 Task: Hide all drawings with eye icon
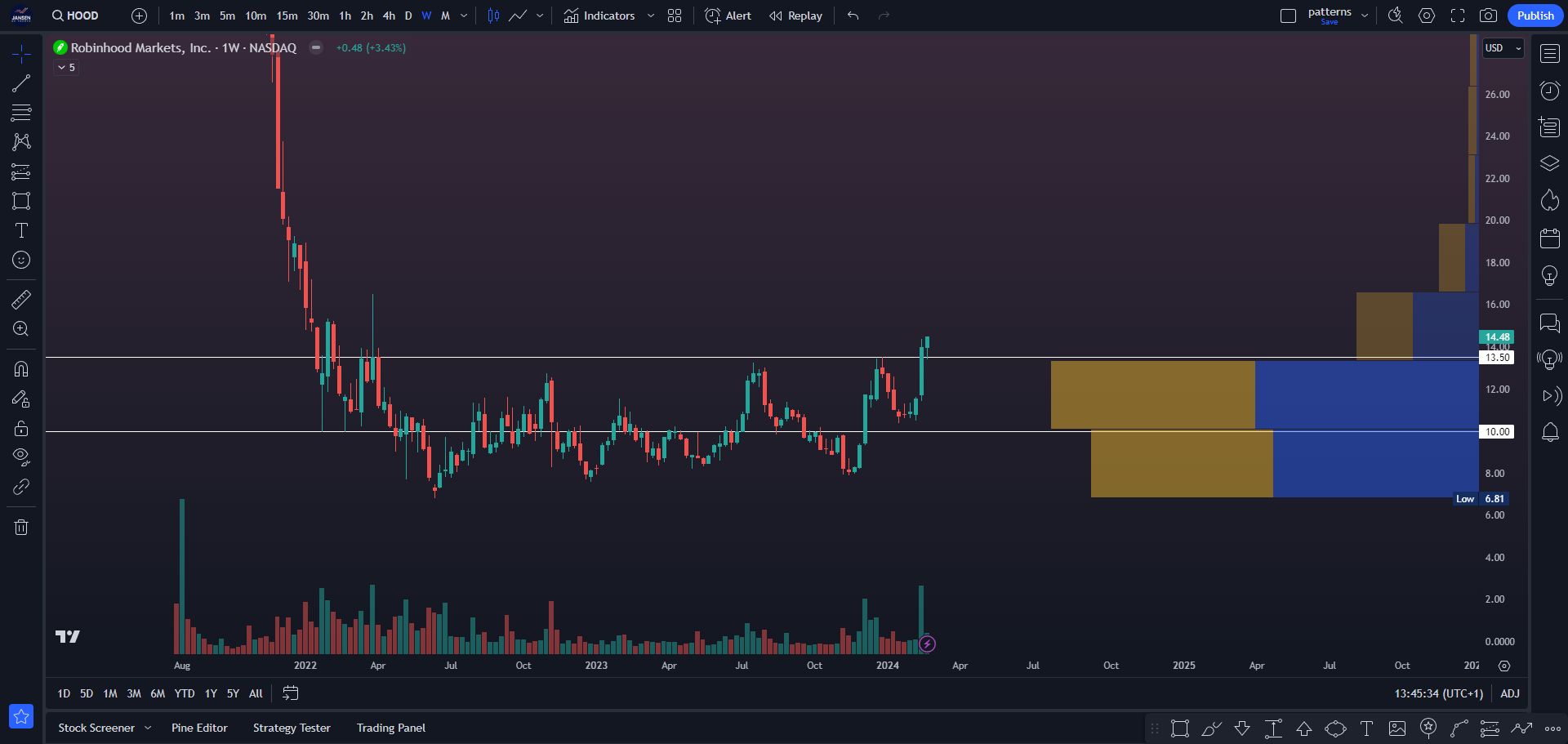(x=21, y=457)
